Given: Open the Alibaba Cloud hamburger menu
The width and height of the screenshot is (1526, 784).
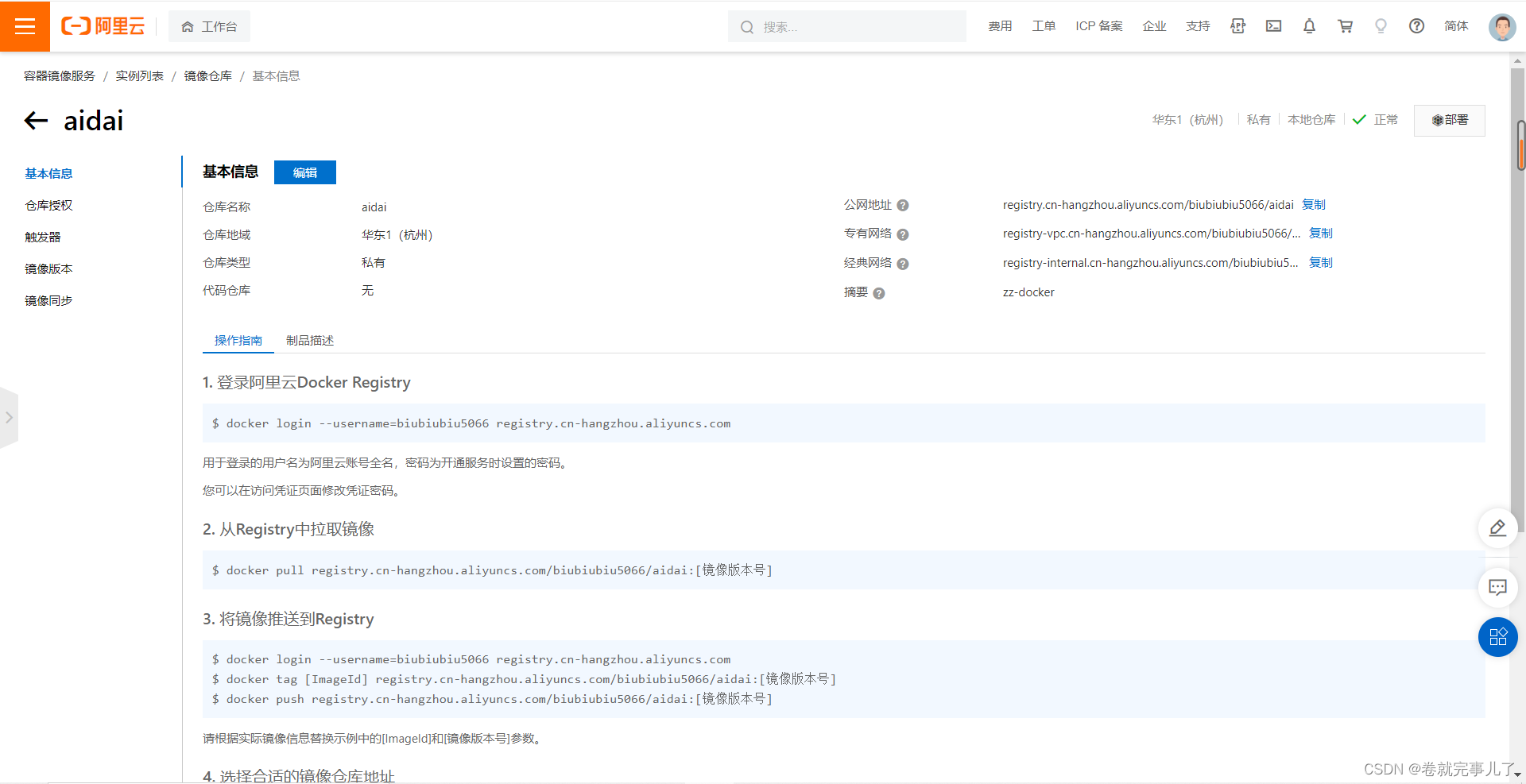Looking at the screenshot, I should click(x=25, y=26).
